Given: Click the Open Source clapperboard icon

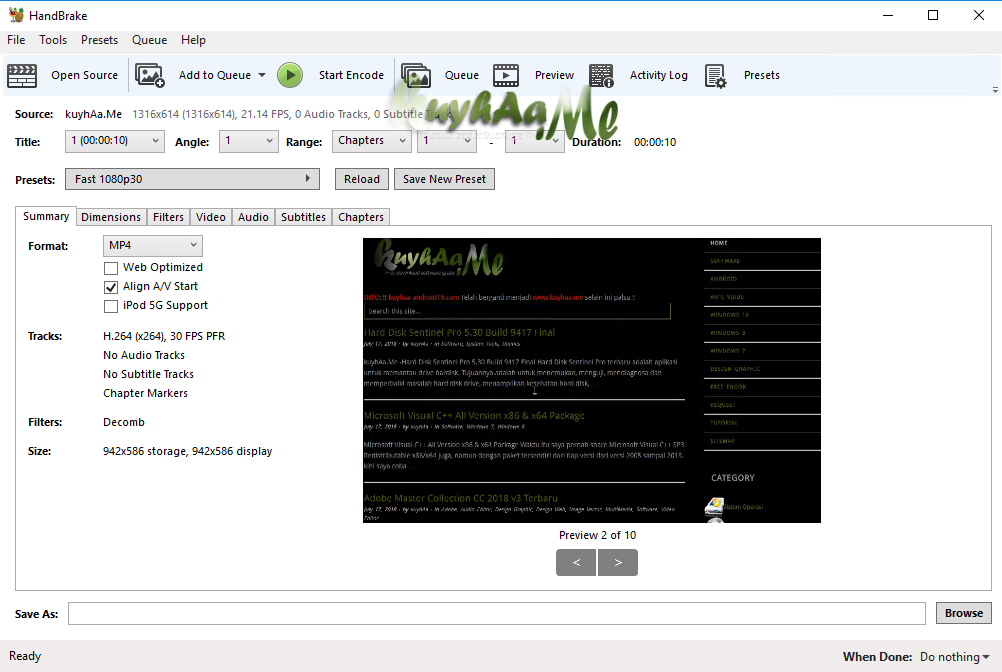Looking at the screenshot, I should tap(22, 75).
